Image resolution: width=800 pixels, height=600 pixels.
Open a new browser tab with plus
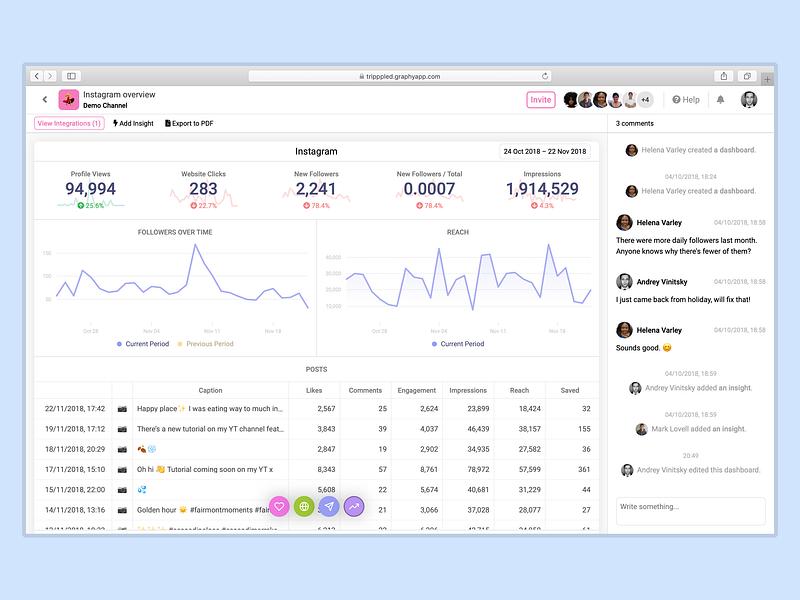click(767, 79)
